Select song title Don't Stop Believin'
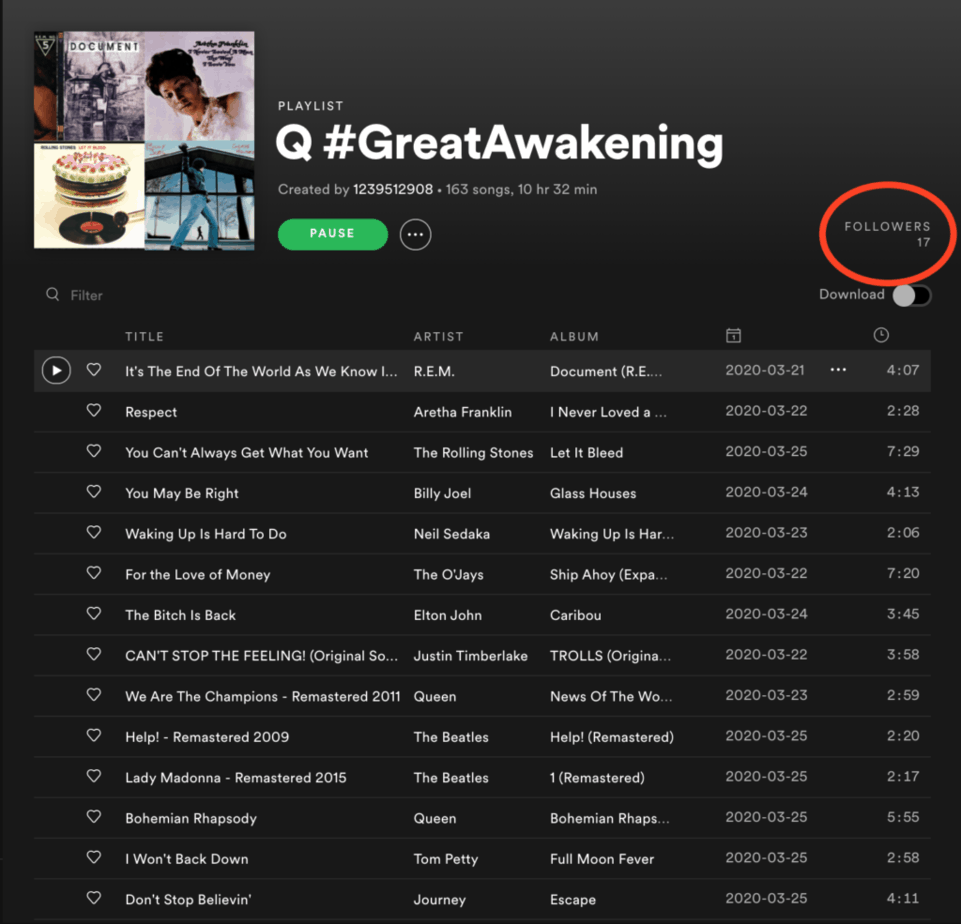Image resolution: width=961 pixels, height=924 pixels. pos(188,899)
